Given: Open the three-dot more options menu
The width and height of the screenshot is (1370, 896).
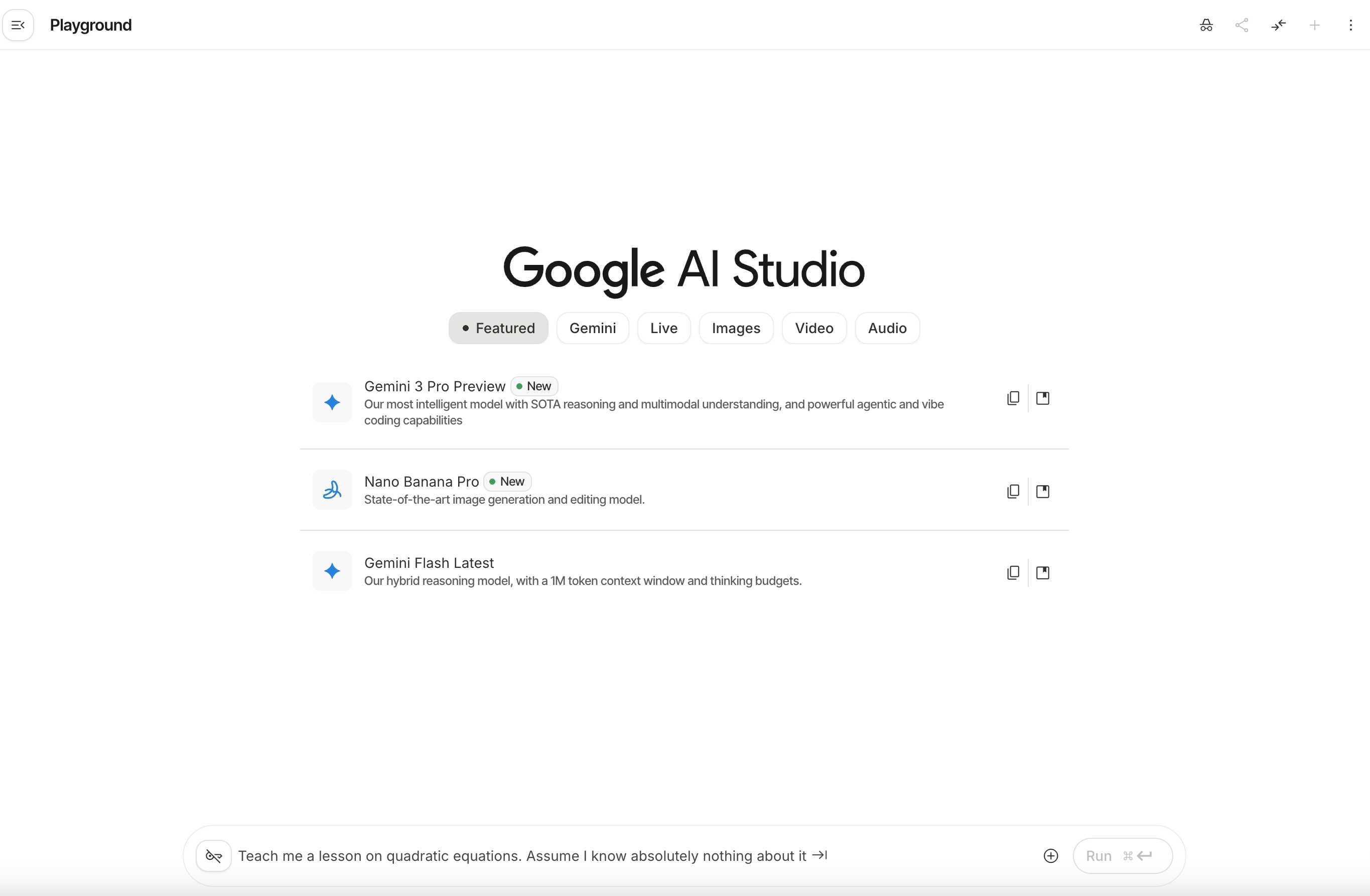Looking at the screenshot, I should tap(1350, 25).
